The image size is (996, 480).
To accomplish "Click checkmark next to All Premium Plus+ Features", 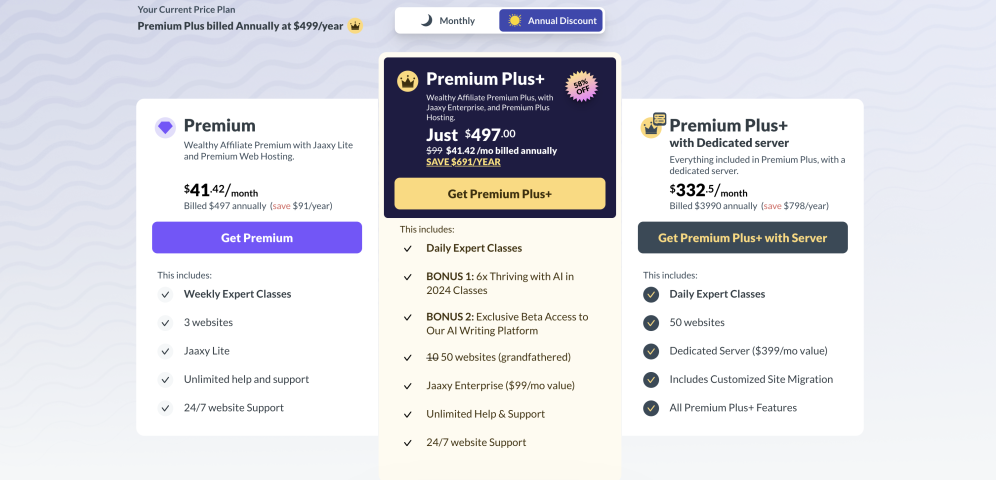I will pyautogui.click(x=651, y=408).
